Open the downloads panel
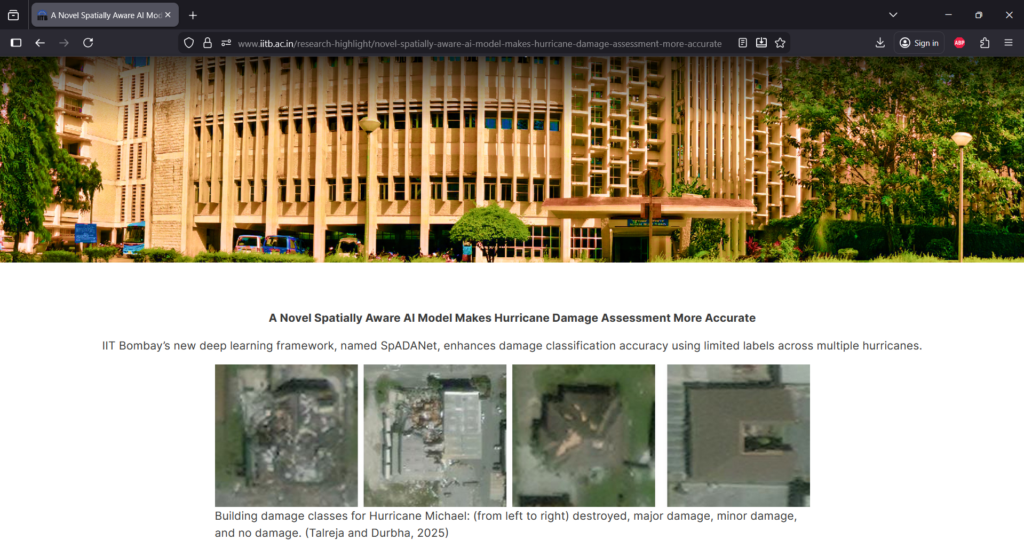This screenshot has height=540, width=1024. click(880, 43)
